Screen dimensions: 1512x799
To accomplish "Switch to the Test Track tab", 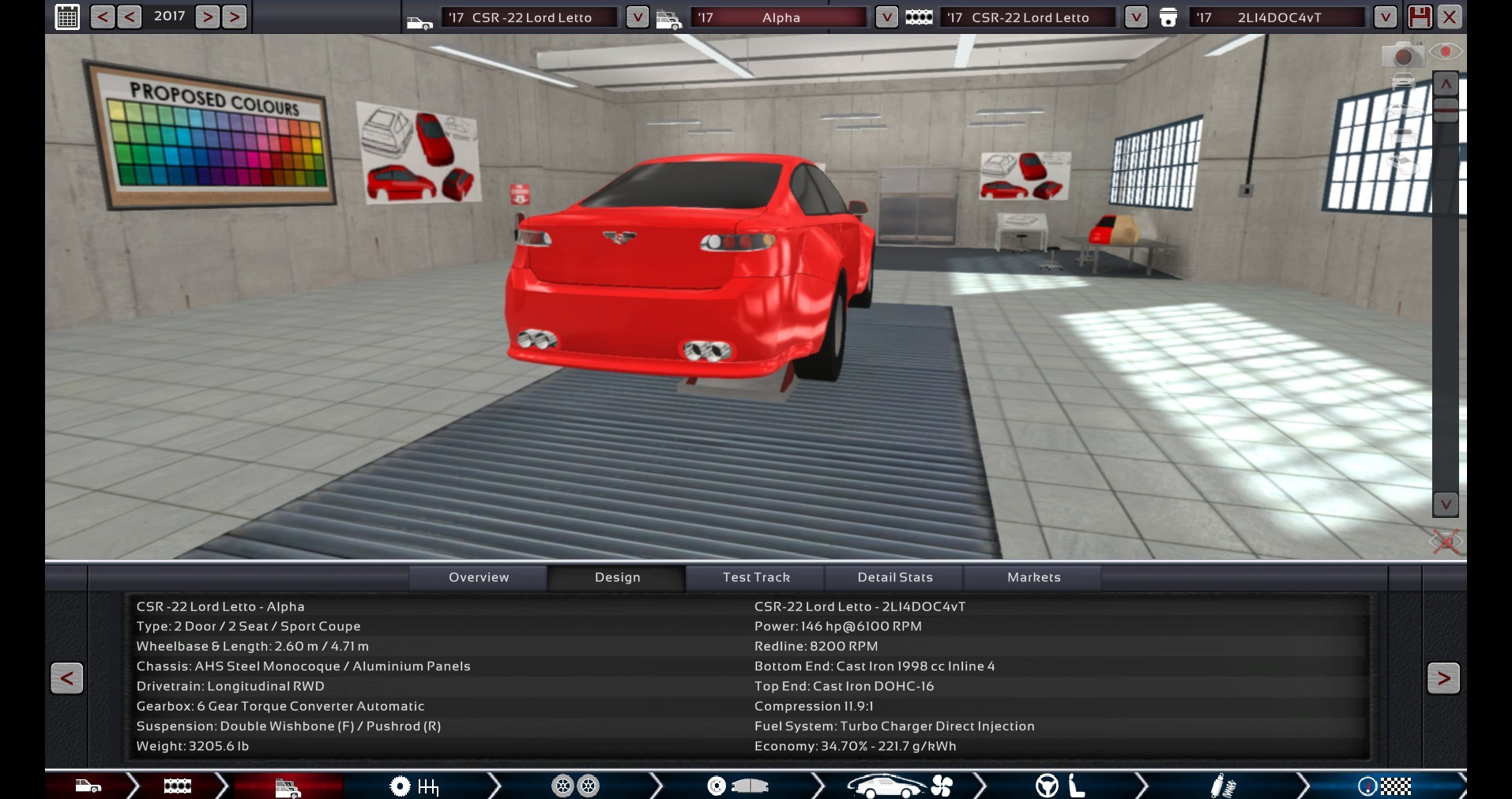I will (756, 577).
